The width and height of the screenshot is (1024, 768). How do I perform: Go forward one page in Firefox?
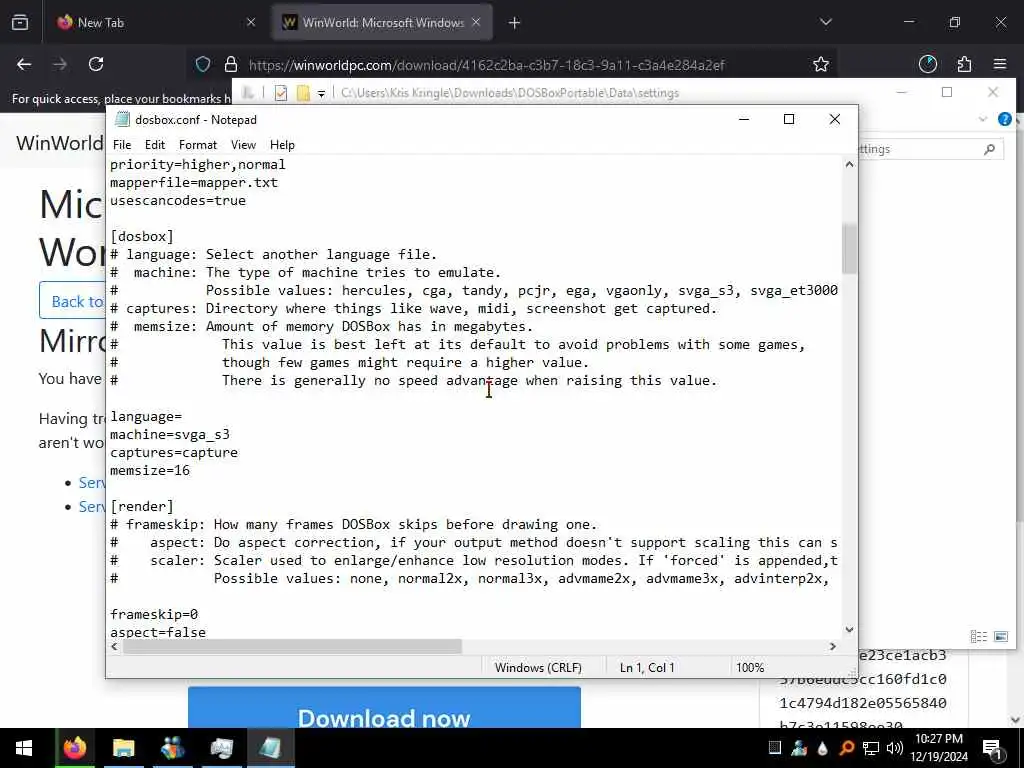60,64
